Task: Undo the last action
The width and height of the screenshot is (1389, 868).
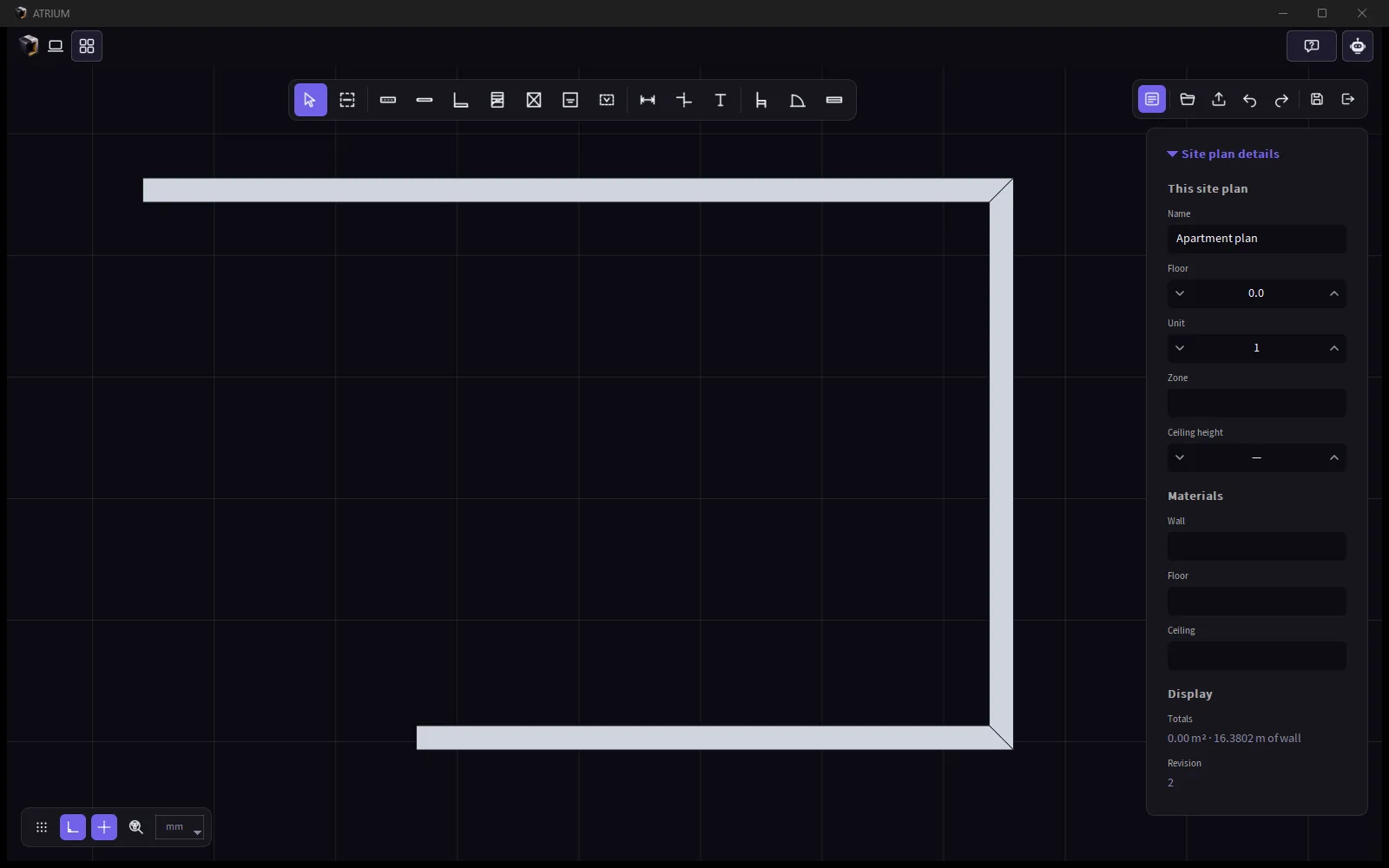Action: point(1250,99)
